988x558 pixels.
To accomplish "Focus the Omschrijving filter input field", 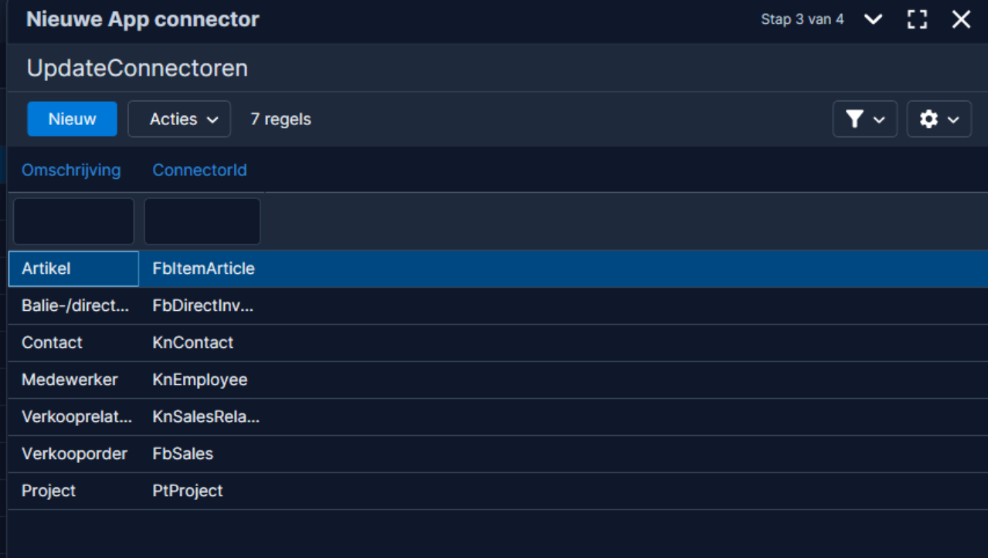I will (x=74, y=221).
